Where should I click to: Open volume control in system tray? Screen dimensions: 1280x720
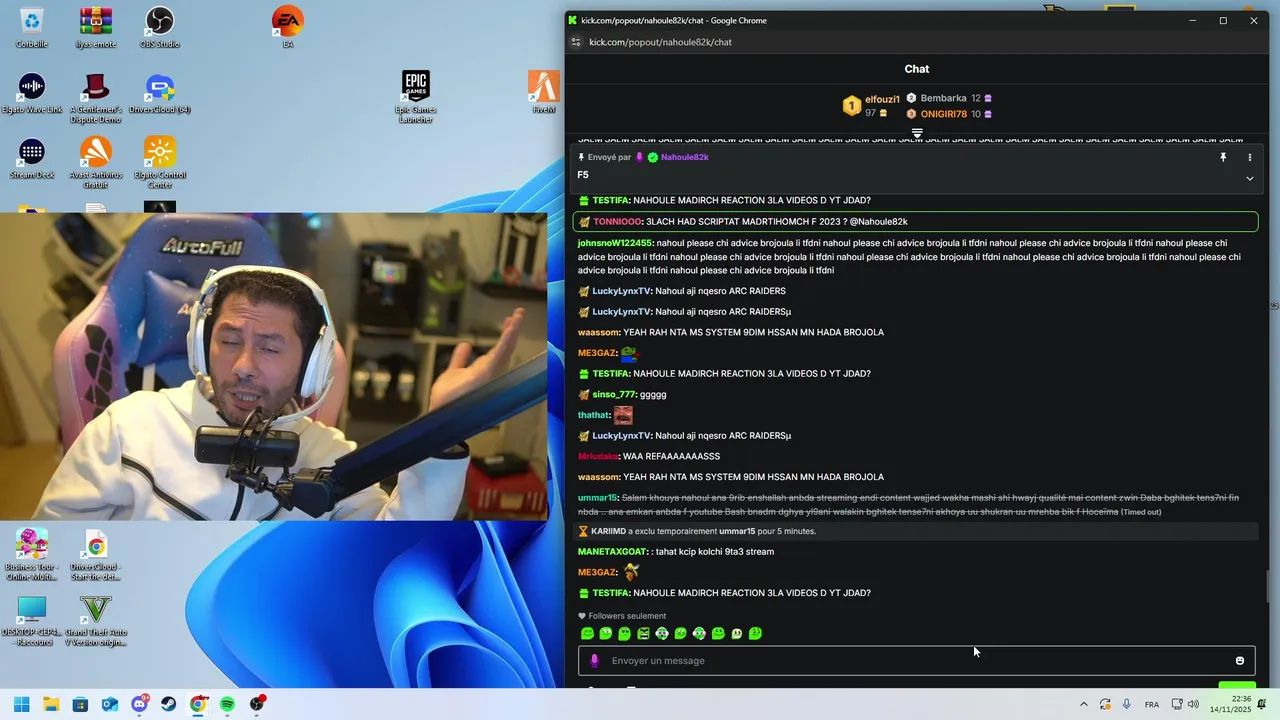point(1193,704)
